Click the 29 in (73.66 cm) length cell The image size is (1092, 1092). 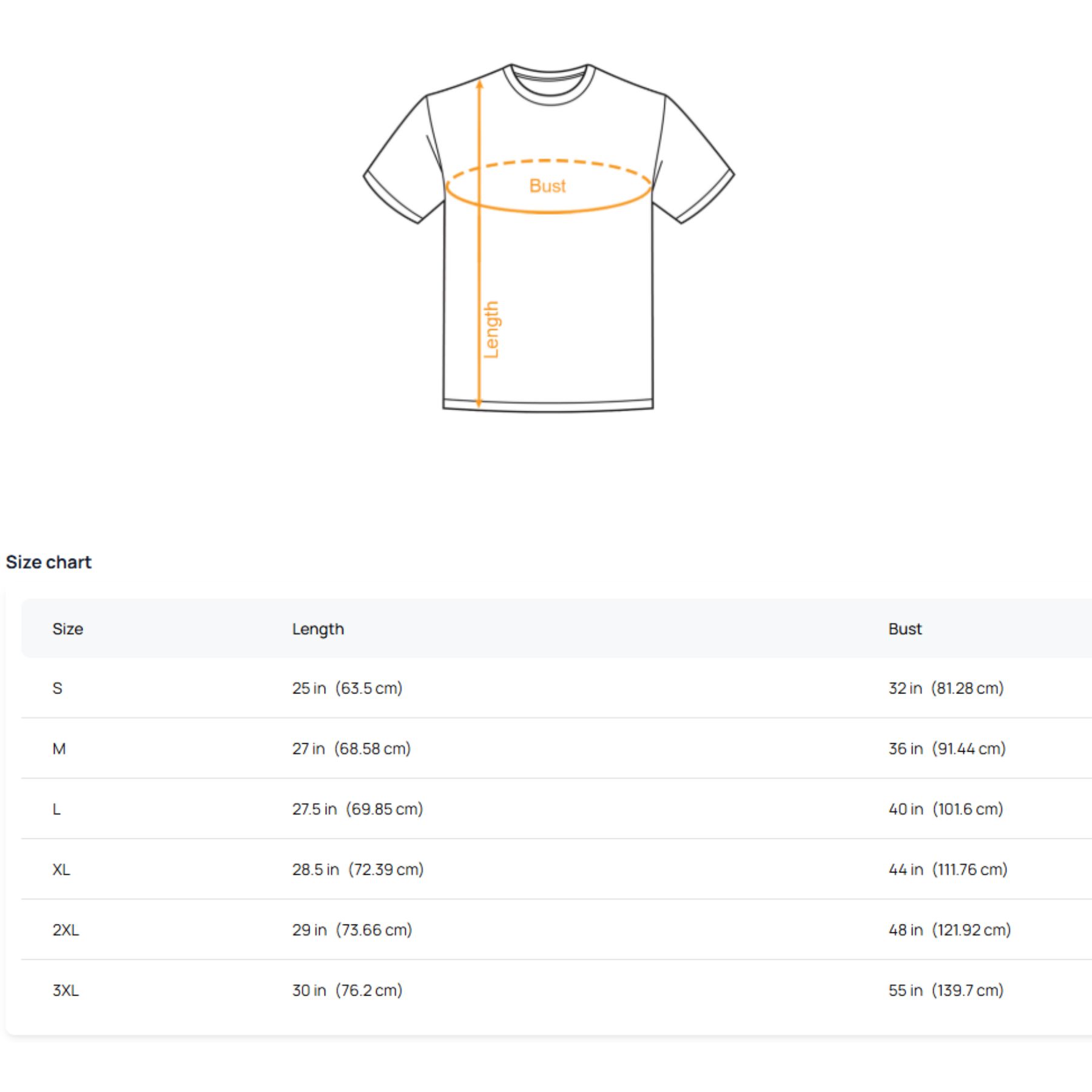coord(352,929)
